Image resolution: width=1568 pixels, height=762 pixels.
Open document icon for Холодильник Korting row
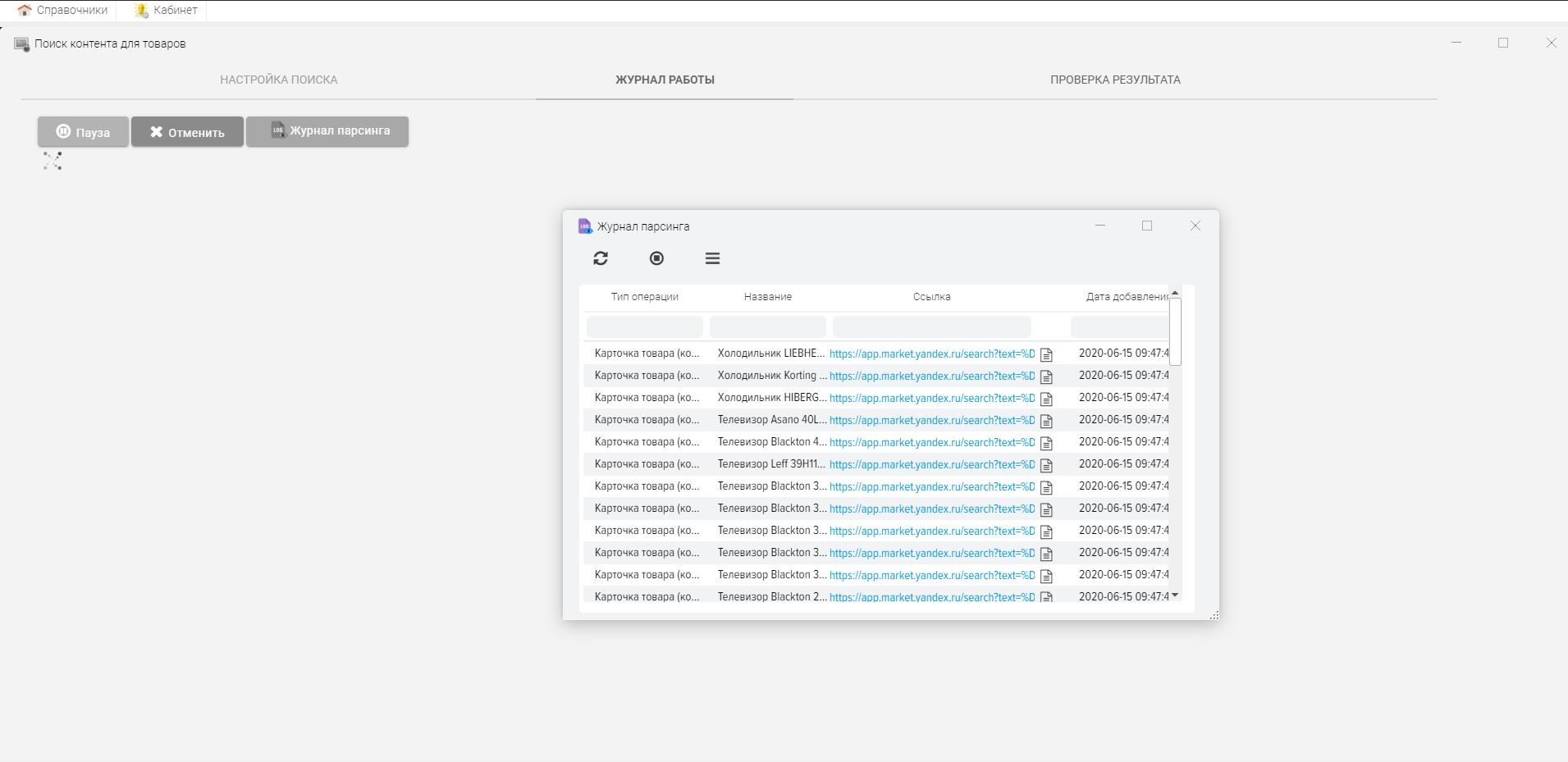[1046, 376]
